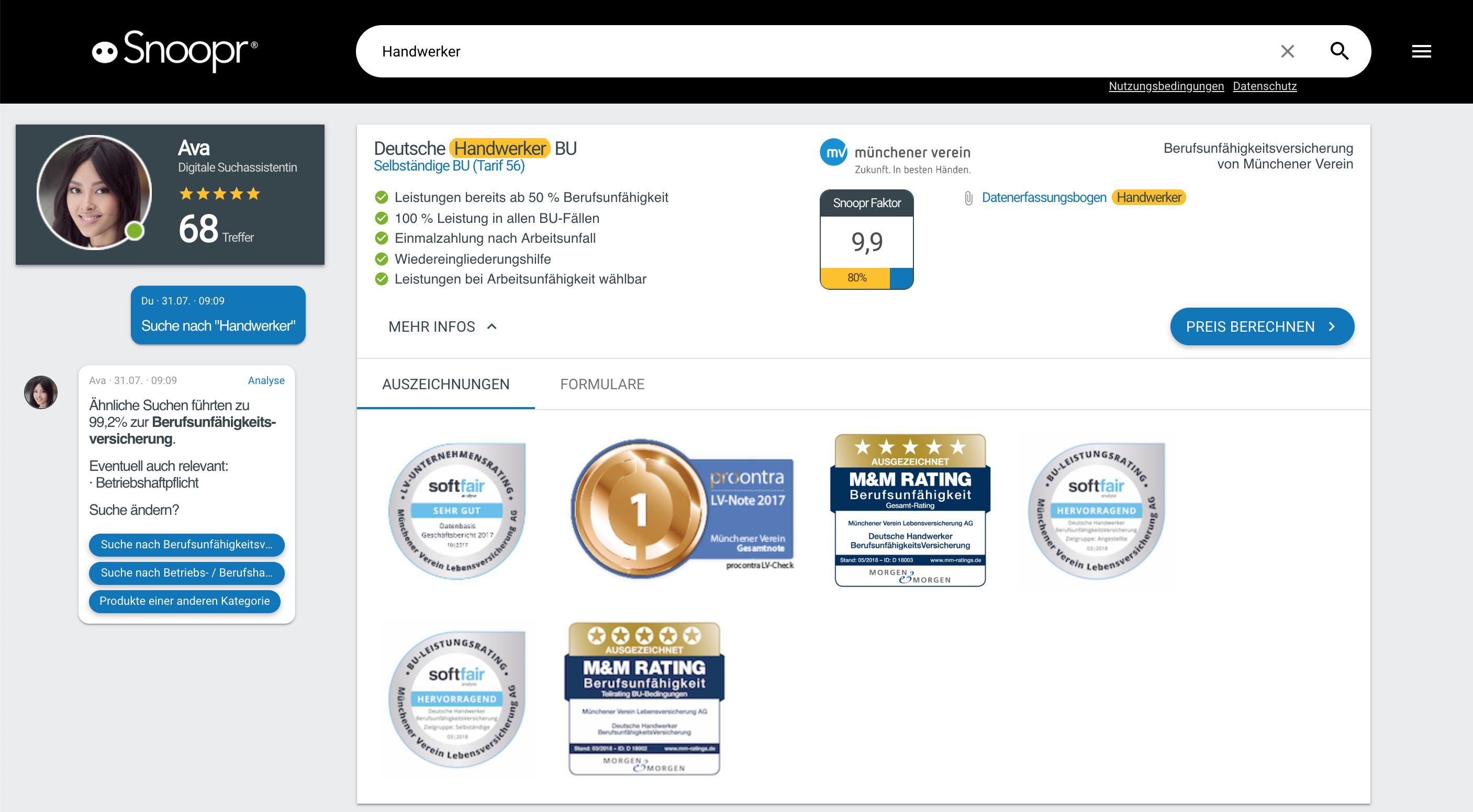Click arrow icon in PREIS BERECHNEN button
Image resolution: width=1473 pixels, height=812 pixels.
pyautogui.click(x=1332, y=326)
